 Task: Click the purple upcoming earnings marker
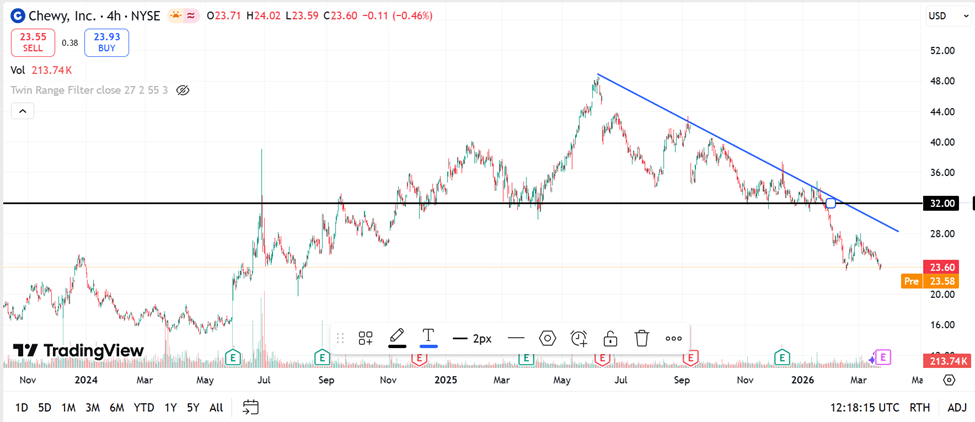coord(884,357)
